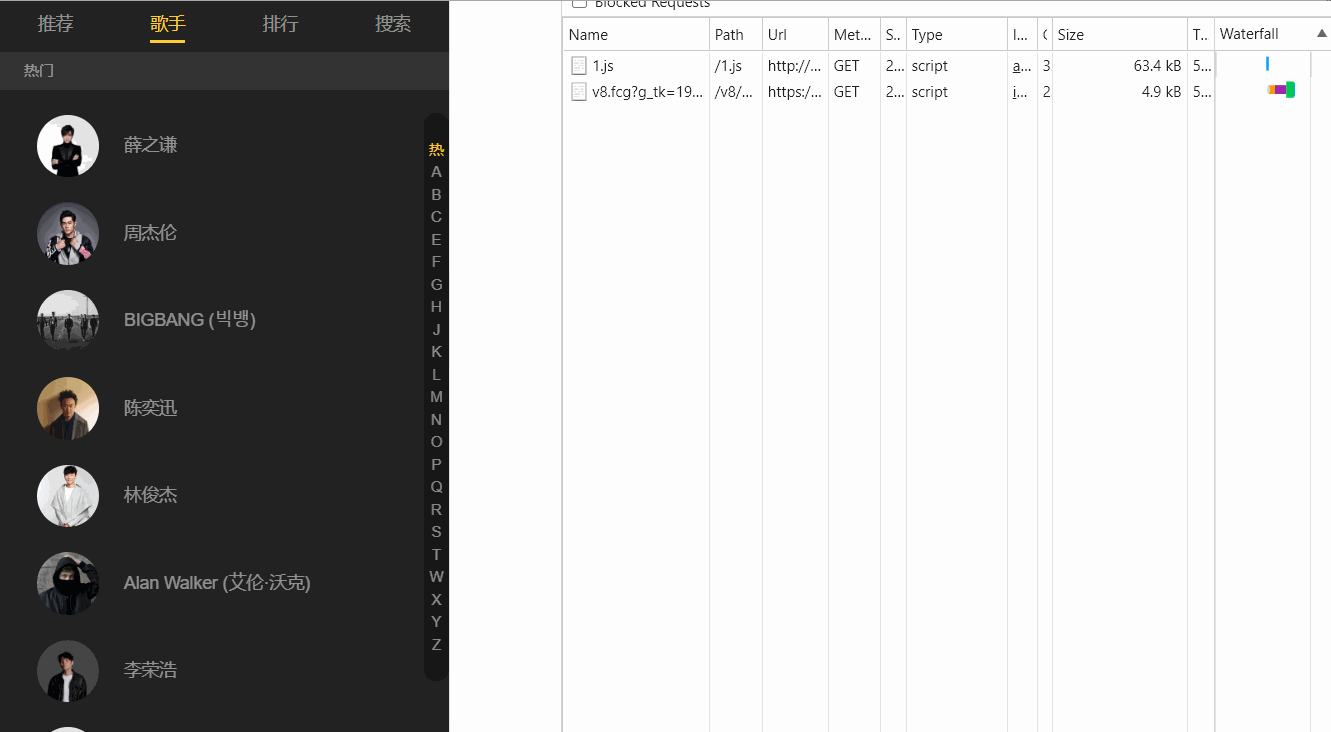Jump to letter B in index

(x=436, y=195)
